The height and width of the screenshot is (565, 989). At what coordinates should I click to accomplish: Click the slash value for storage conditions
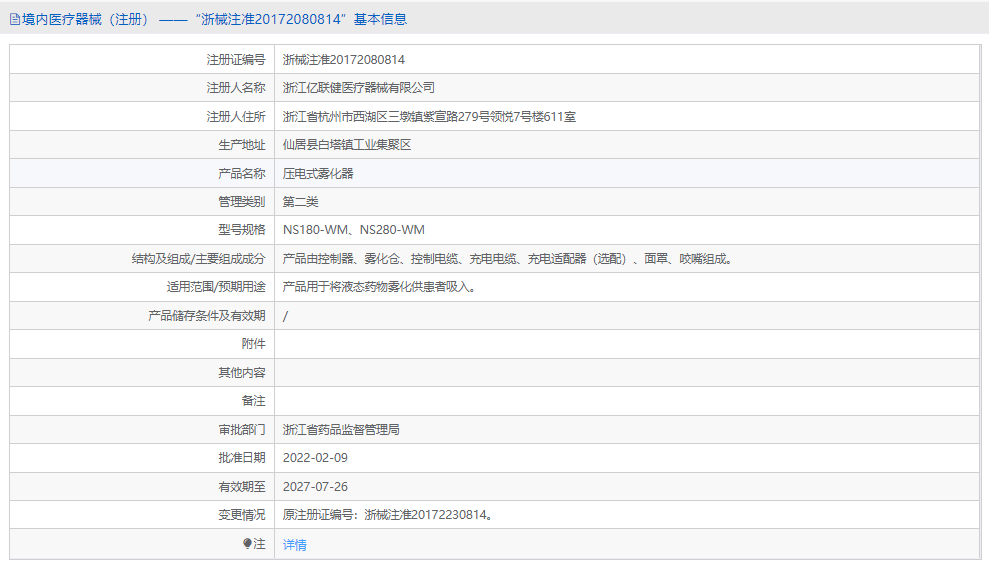click(285, 316)
